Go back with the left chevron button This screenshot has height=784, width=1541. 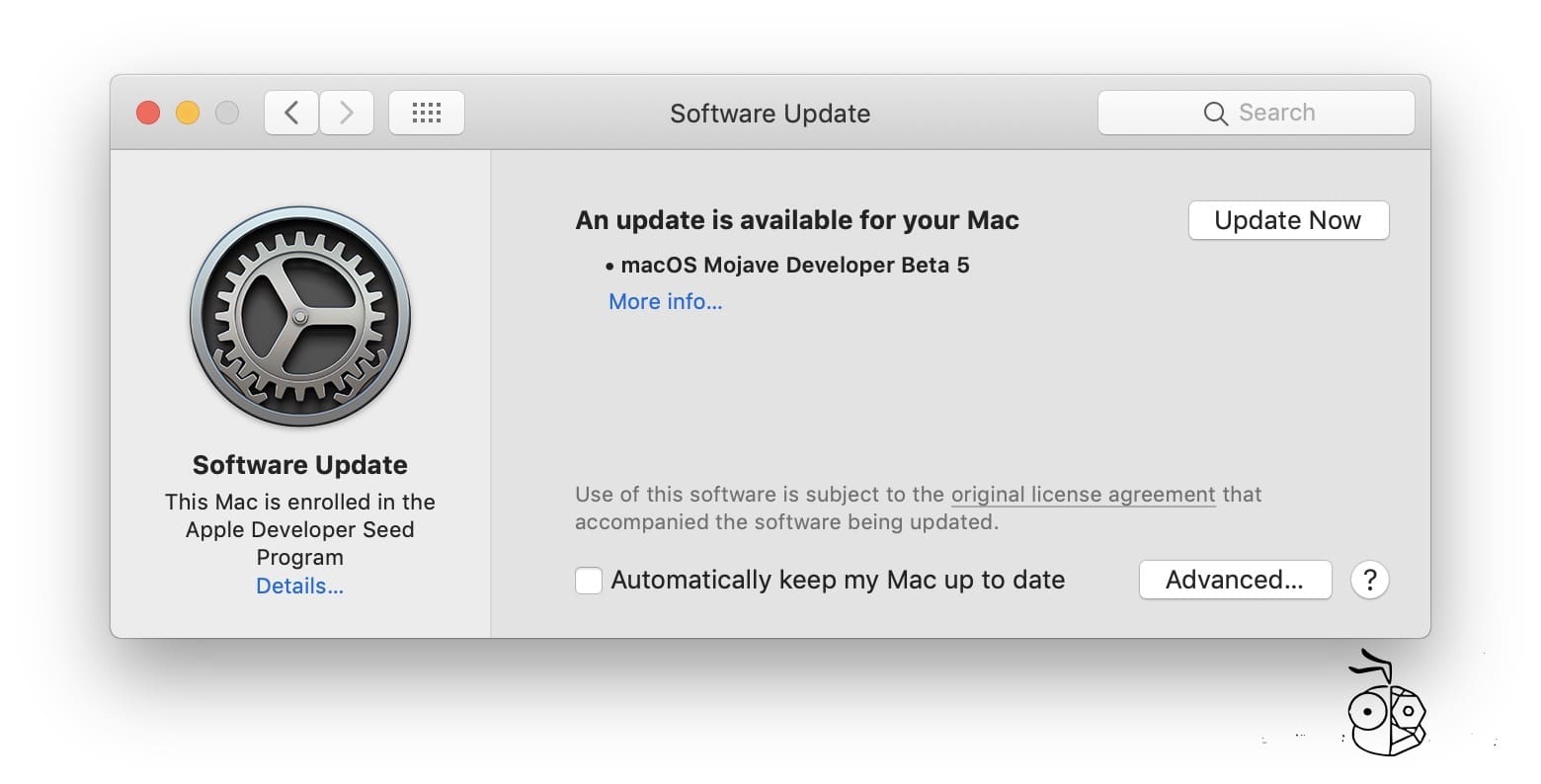point(291,113)
